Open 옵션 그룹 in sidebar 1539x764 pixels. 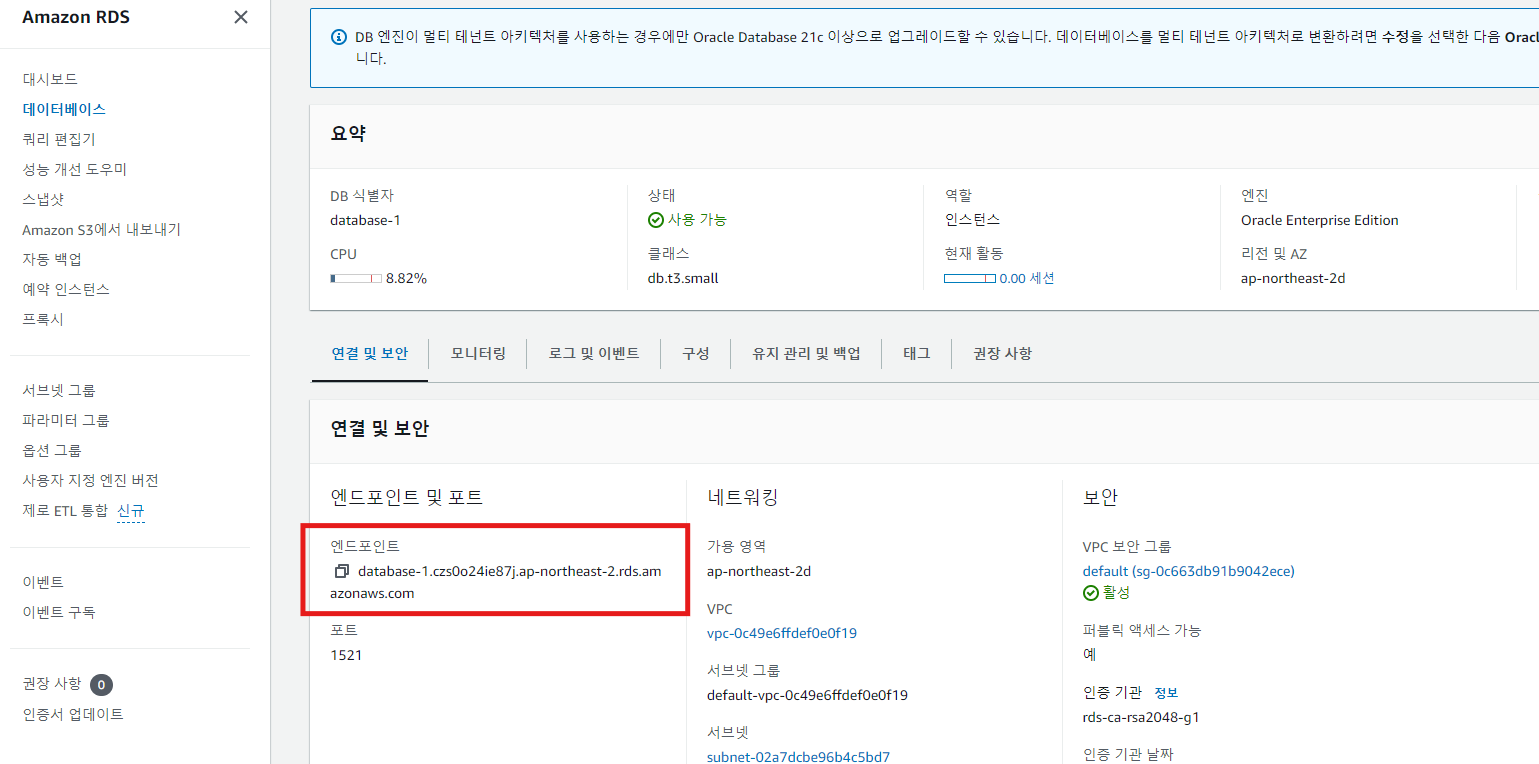pyautogui.click(x=52, y=450)
